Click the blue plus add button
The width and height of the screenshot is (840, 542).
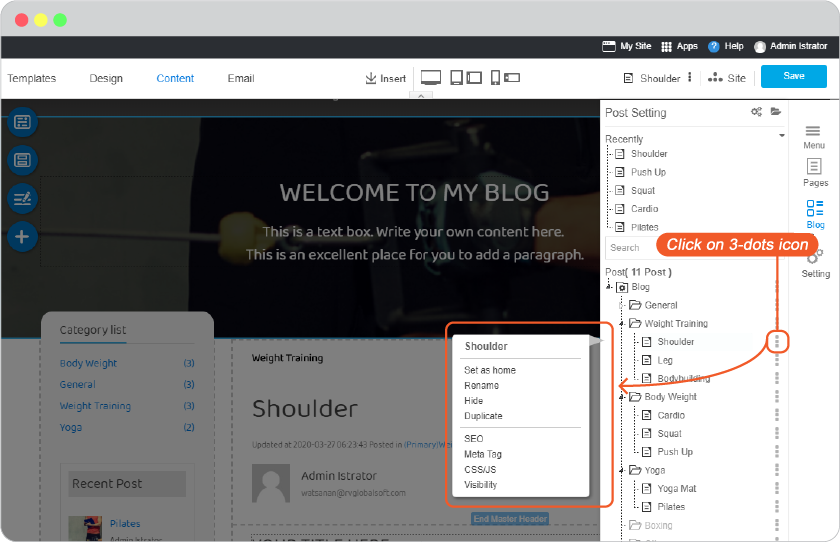(22, 236)
